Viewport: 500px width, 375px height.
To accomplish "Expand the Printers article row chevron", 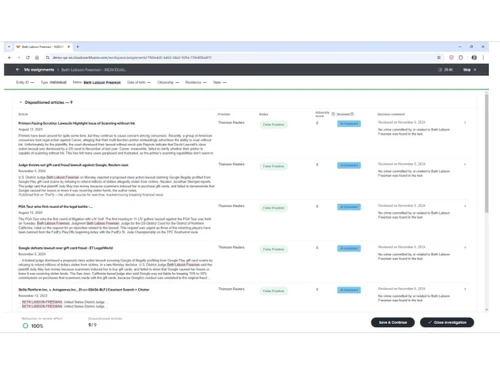I will pos(465,123).
